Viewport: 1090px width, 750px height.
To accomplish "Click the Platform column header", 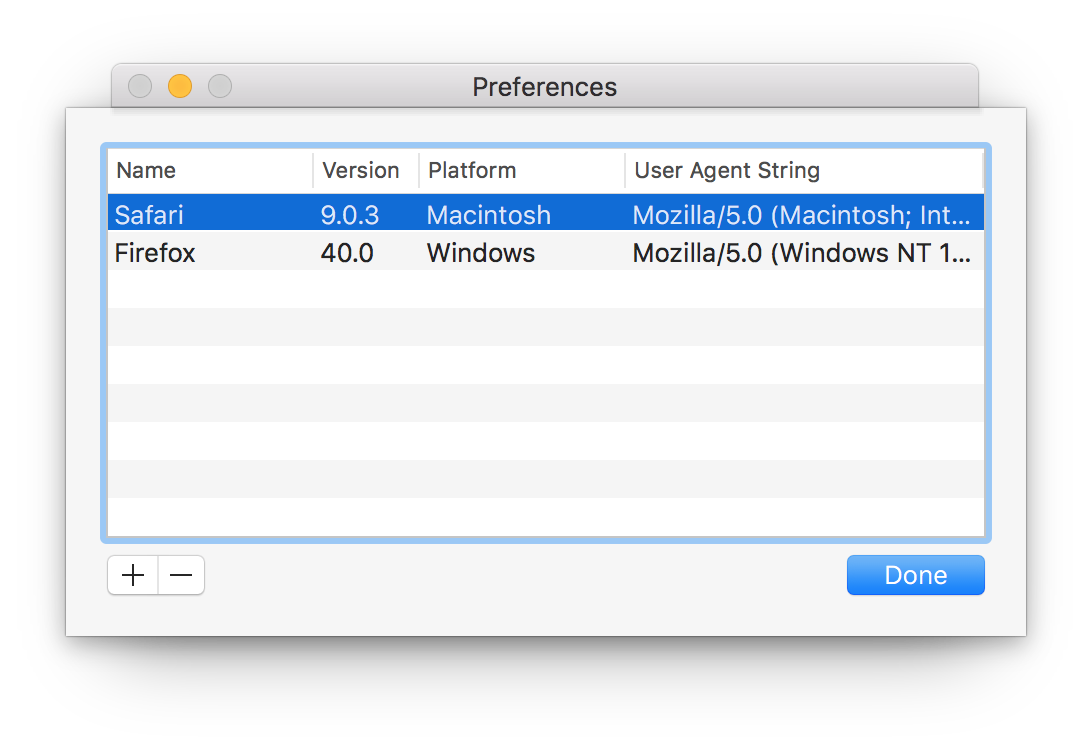I will (x=471, y=170).
